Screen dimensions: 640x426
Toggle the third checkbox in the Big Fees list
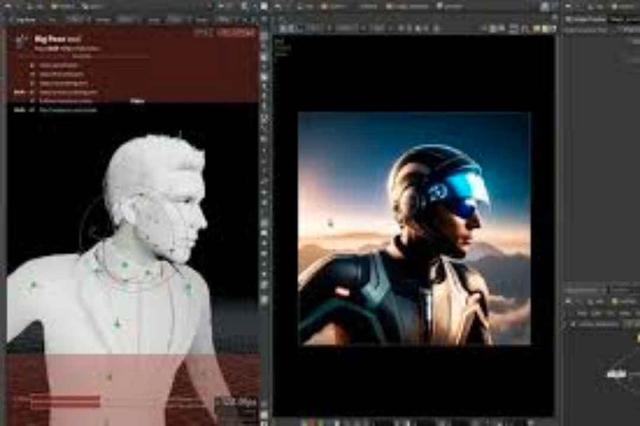click(32, 83)
